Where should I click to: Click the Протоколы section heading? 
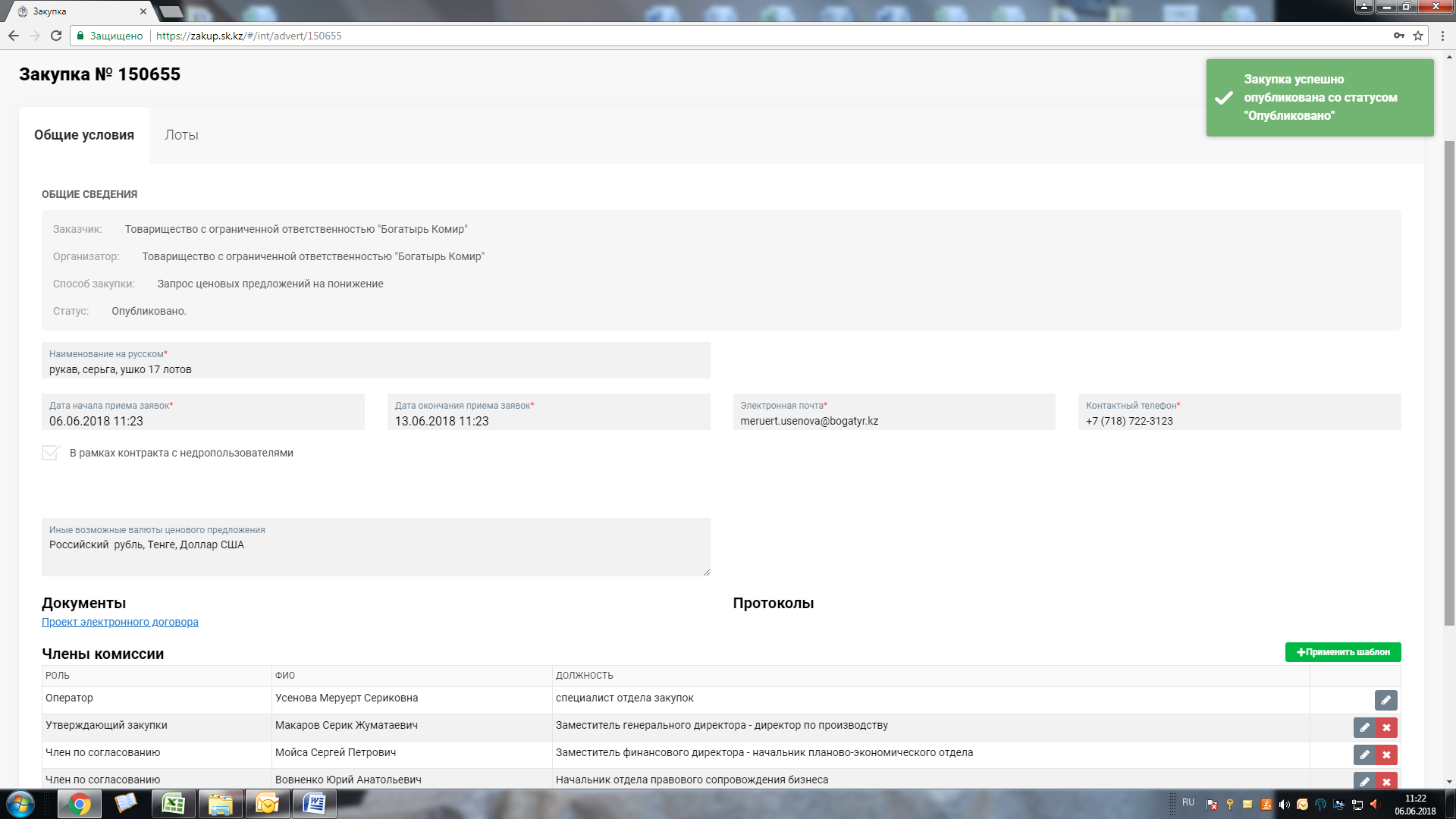click(773, 604)
